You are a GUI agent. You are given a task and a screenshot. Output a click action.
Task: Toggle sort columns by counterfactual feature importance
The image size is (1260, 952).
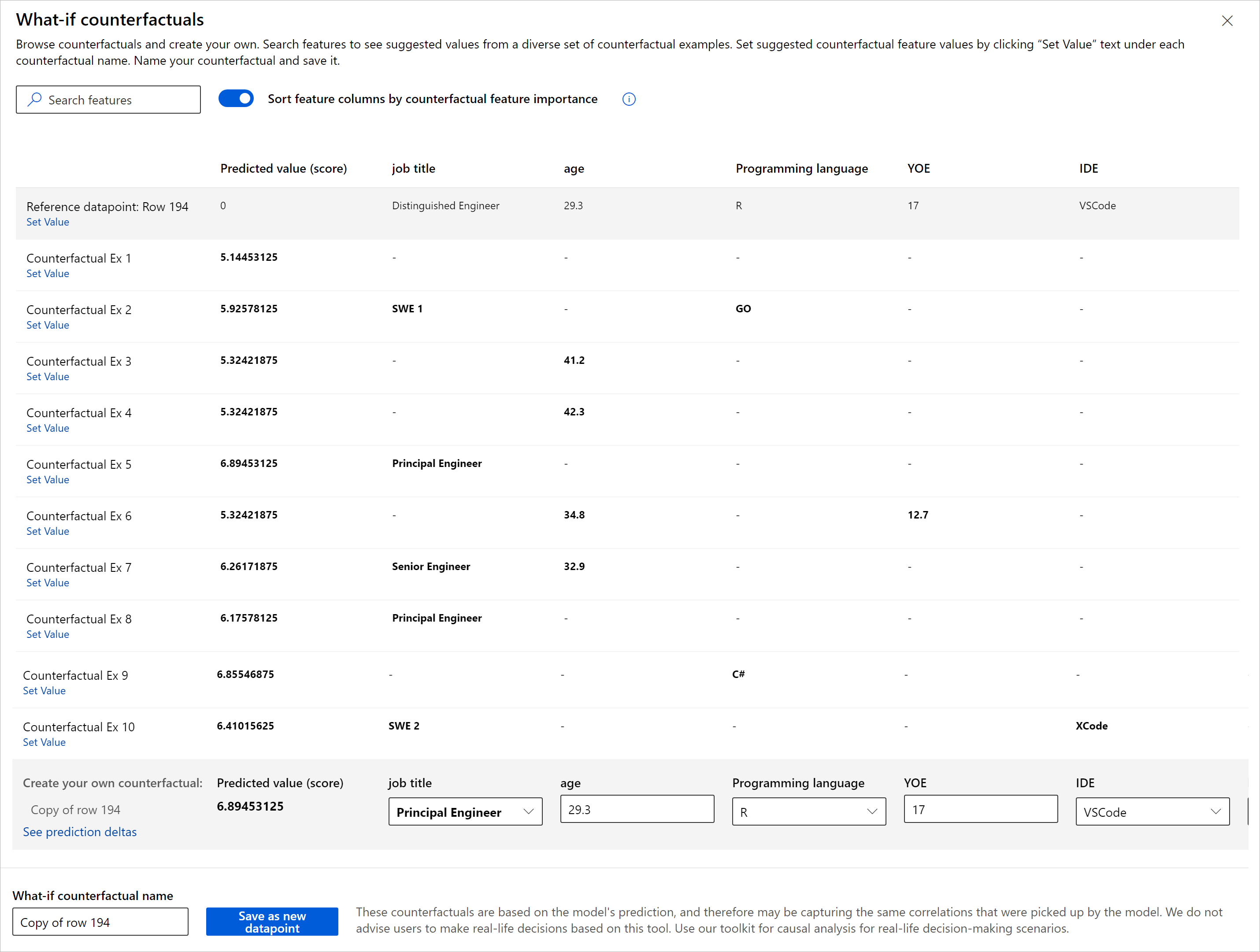click(236, 99)
